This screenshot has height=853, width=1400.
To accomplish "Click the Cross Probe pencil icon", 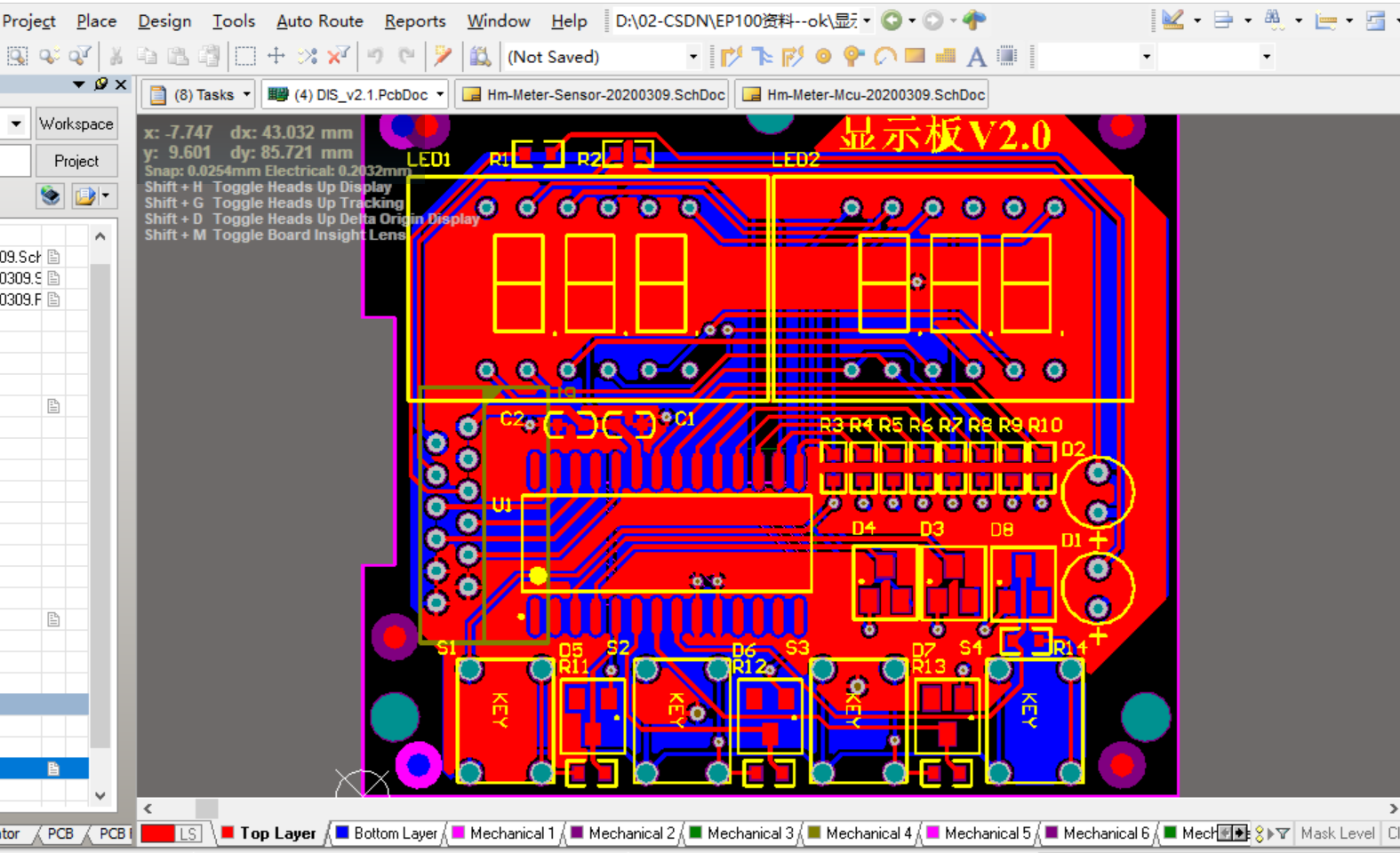I will [x=443, y=57].
